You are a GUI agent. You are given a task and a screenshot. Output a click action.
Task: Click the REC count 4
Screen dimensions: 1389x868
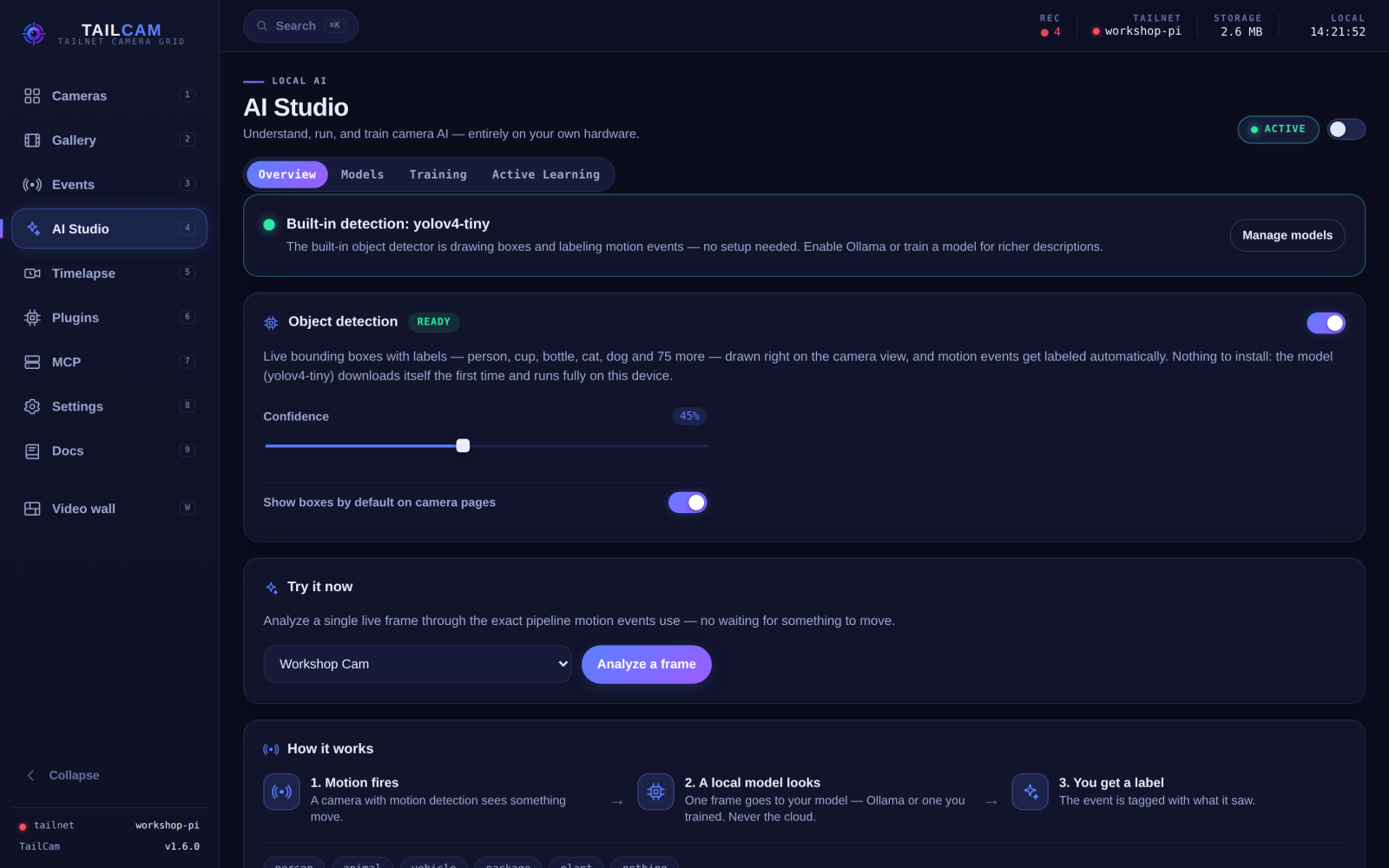[1057, 32]
